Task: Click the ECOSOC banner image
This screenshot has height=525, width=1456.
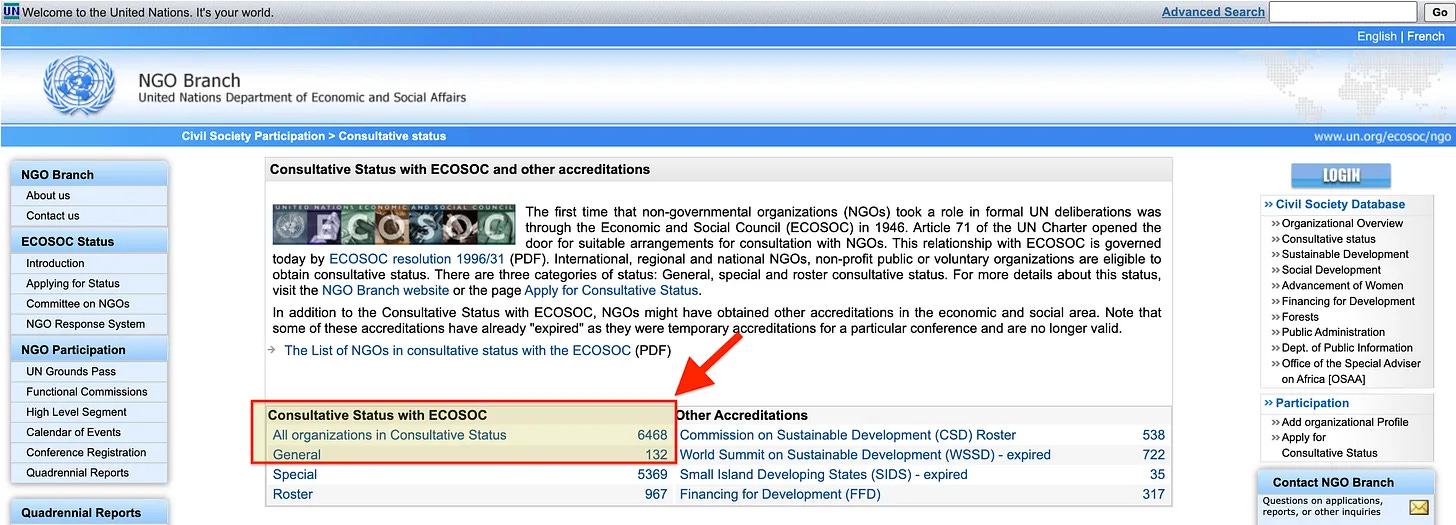Action: (x=394, y=225)
